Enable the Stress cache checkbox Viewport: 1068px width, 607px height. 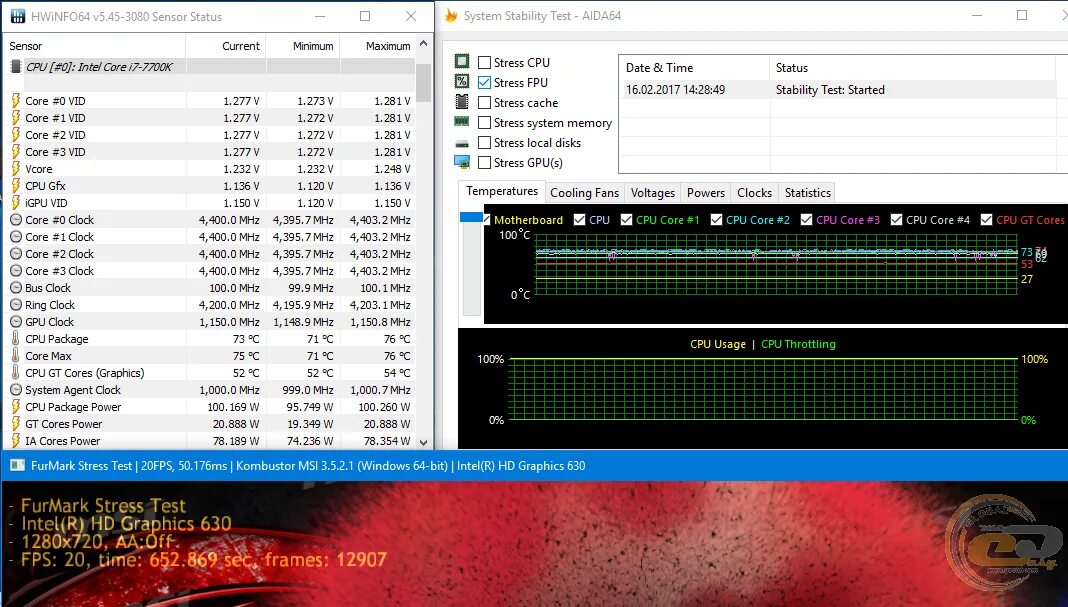point(484,103)
